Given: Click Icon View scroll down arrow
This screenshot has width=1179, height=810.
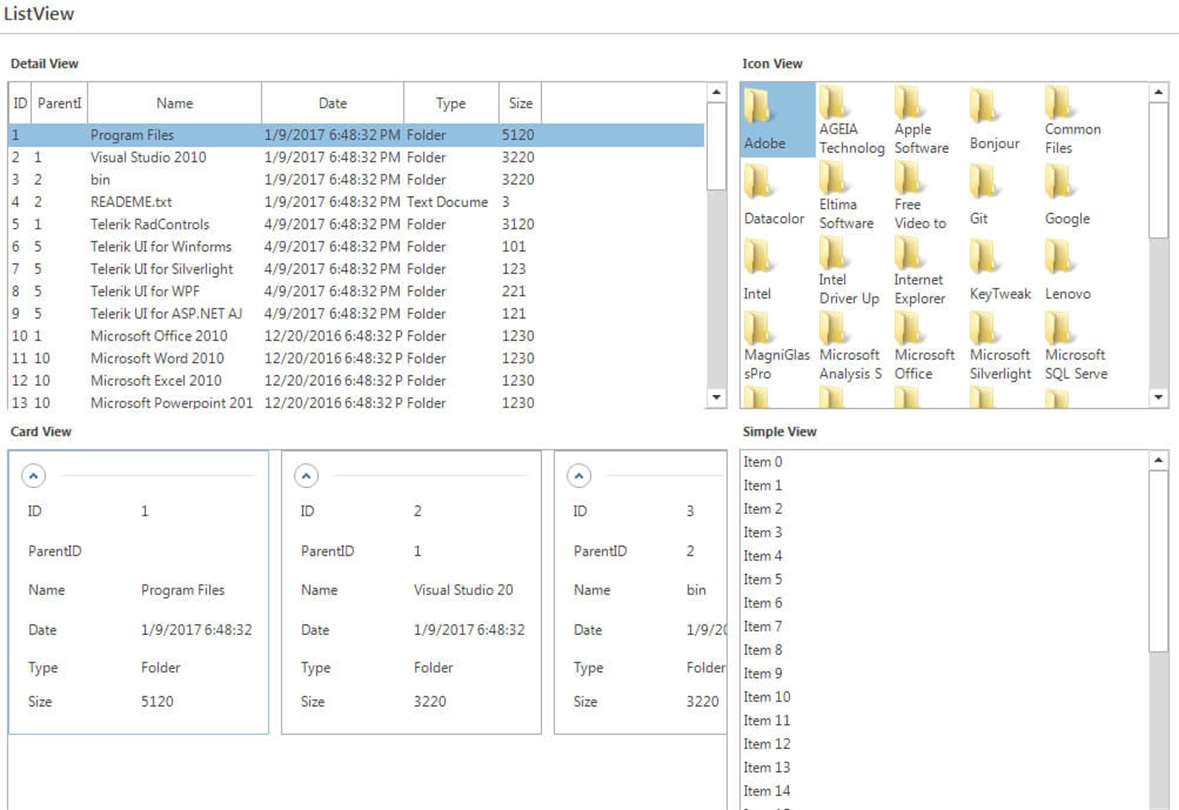Looking at the screenshot, I should [1159, 397].
